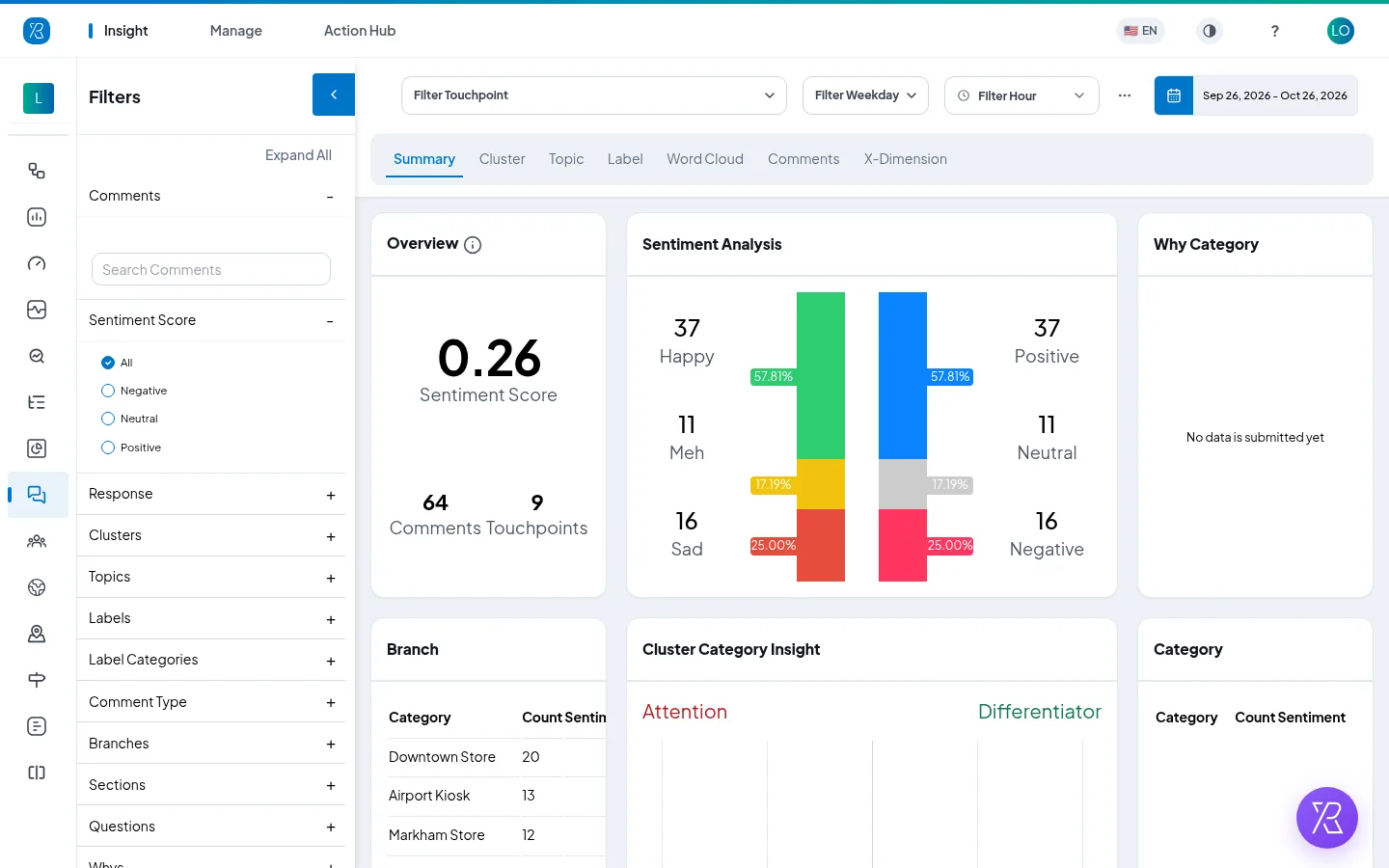The width and height of the screenshot is (1389, 868).
Task: Open the gauge speedometer icon in the sidebar
Action: tap(37, 263)
